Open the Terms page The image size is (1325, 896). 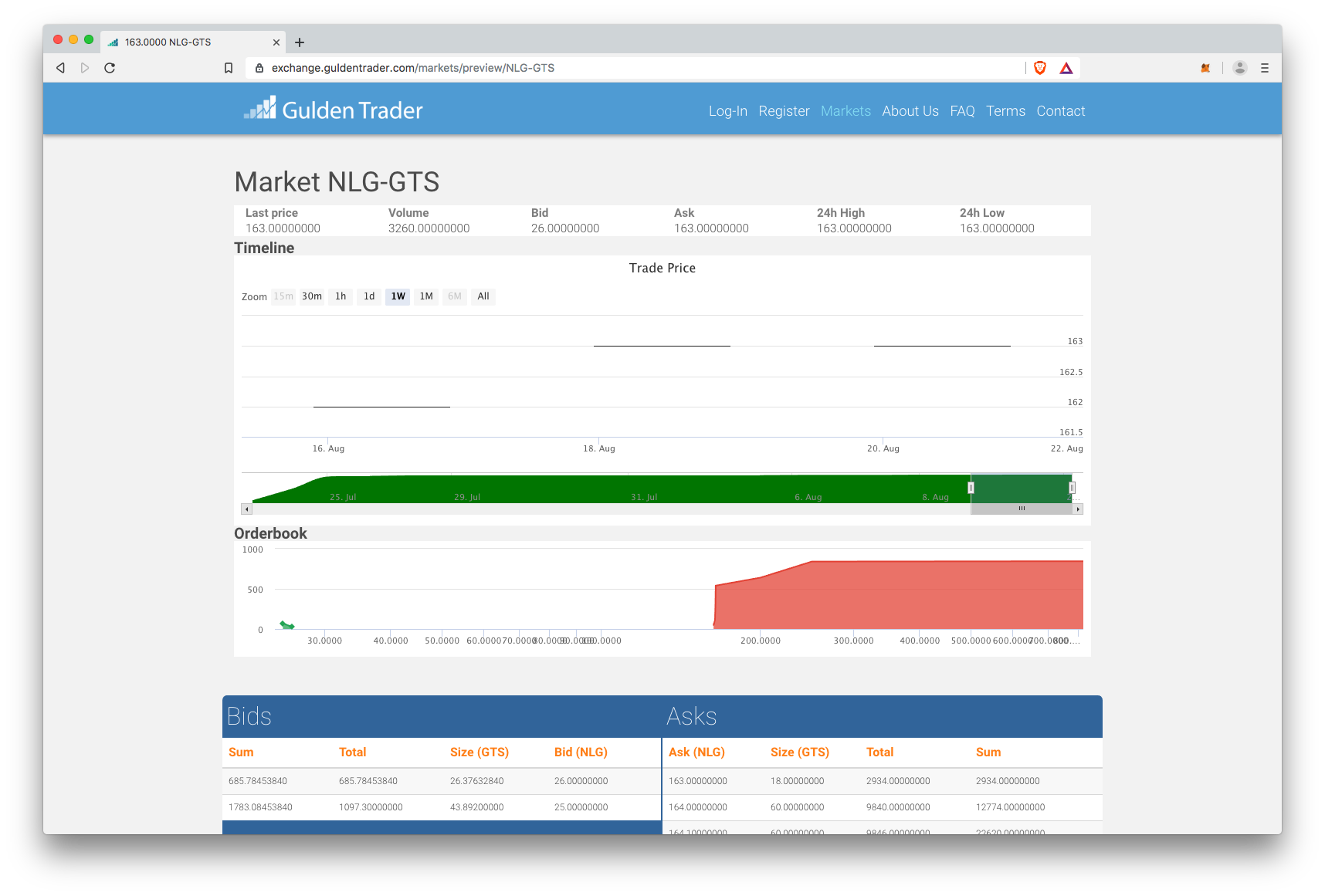pyautogui.click(x=1005, y=111)
